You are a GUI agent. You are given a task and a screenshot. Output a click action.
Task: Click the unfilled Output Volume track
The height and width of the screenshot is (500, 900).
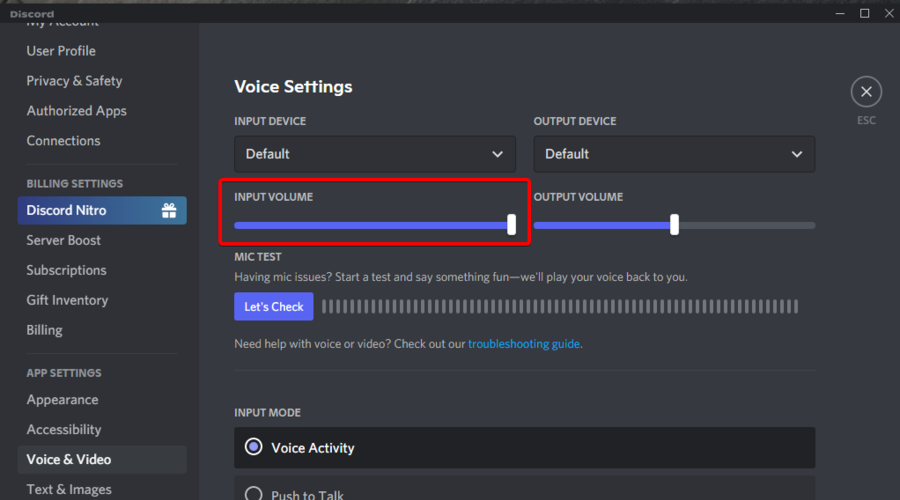(747, 225)
